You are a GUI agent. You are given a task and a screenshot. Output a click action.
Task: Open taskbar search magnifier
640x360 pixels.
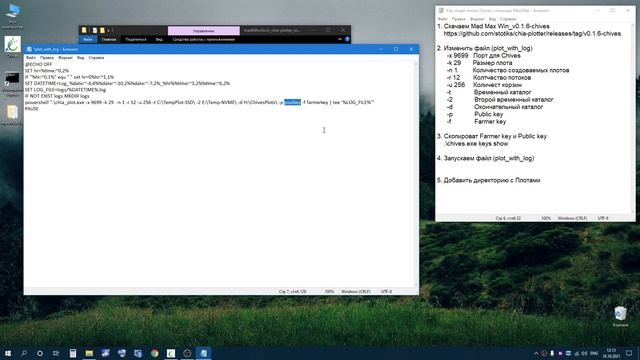point(24,353)
